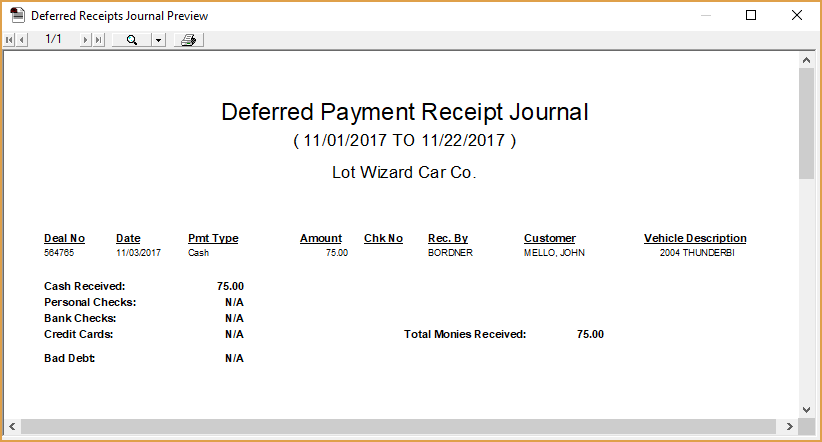Viewport: 822px width, 442px height.
Task: Maximize the preview window
Action: pyautogui.click(x=751, y=15)
